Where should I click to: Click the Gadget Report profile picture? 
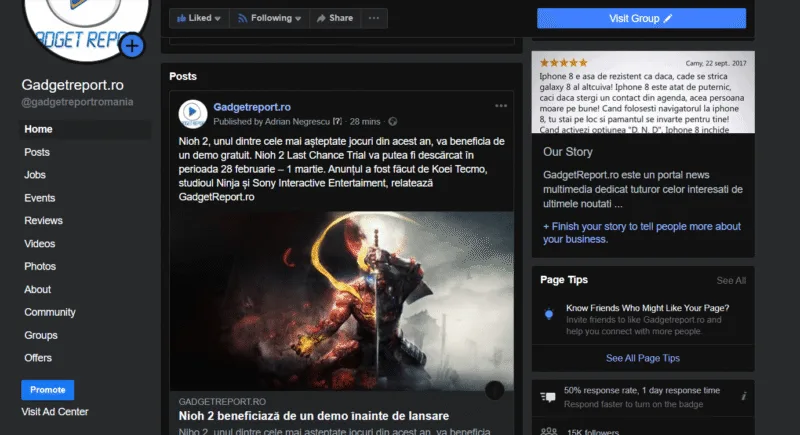87,29
